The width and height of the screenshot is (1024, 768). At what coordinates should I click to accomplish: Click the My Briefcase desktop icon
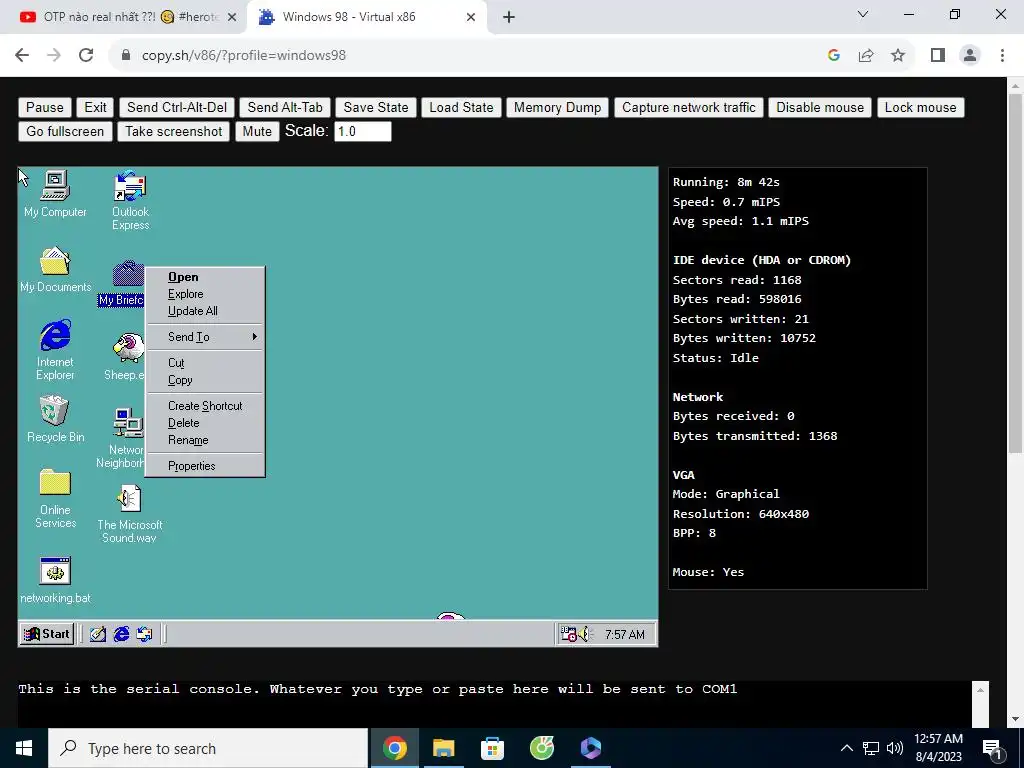click(x=121, y=283)
